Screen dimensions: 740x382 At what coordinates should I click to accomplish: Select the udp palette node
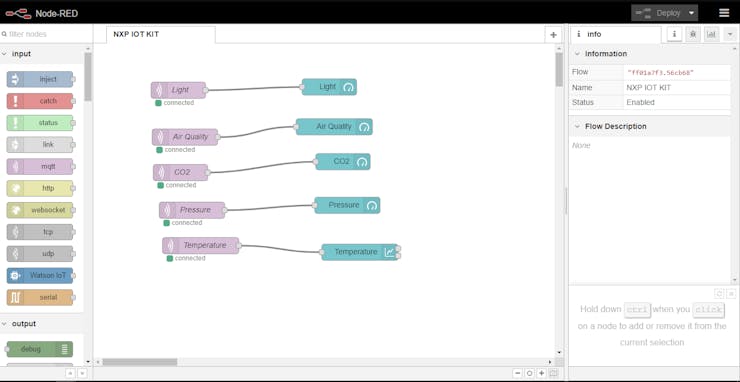click(x=40, y=254)
